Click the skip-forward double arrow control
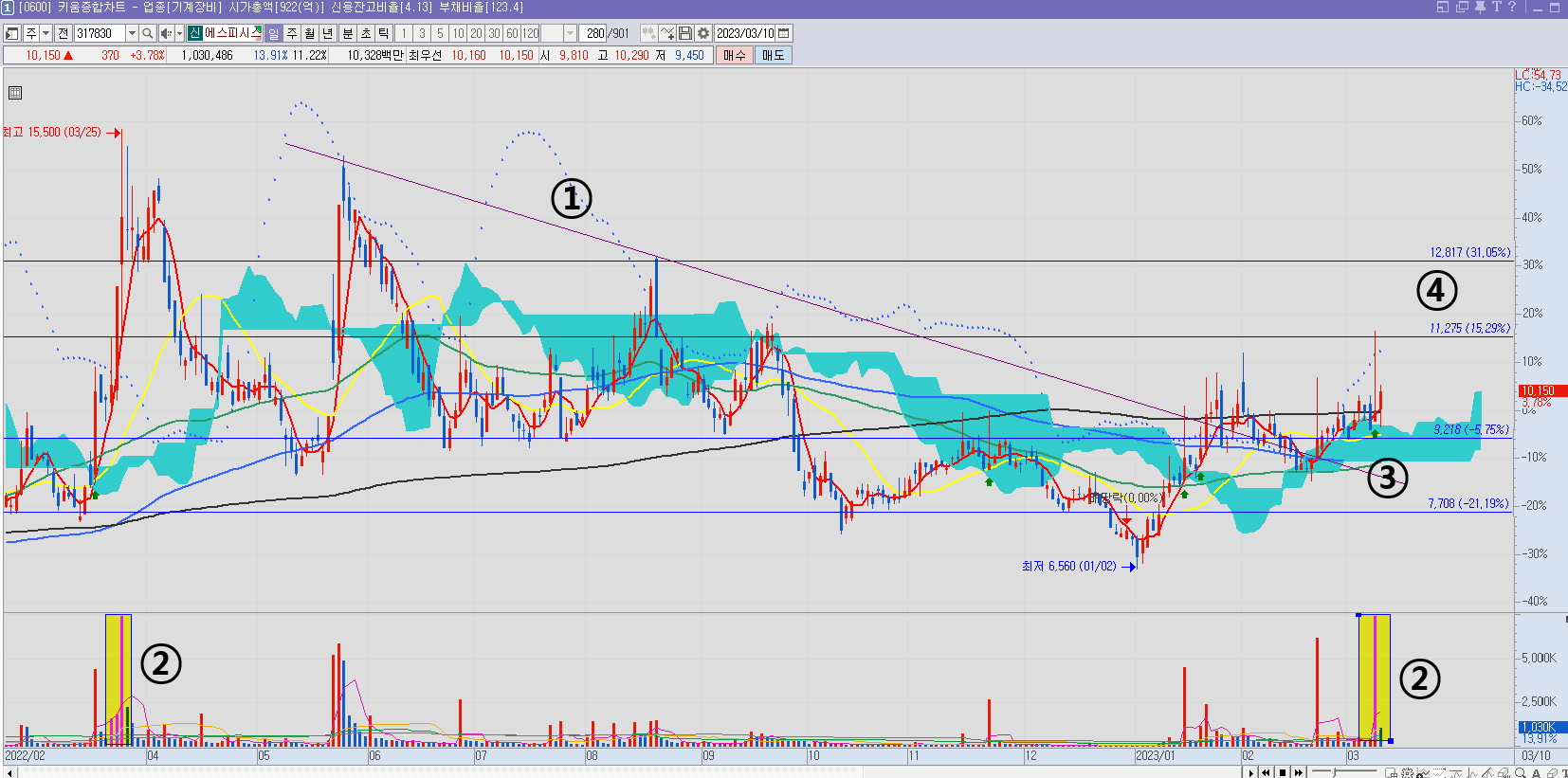The image size is (1568, 778). click(x=1298, y=772)
